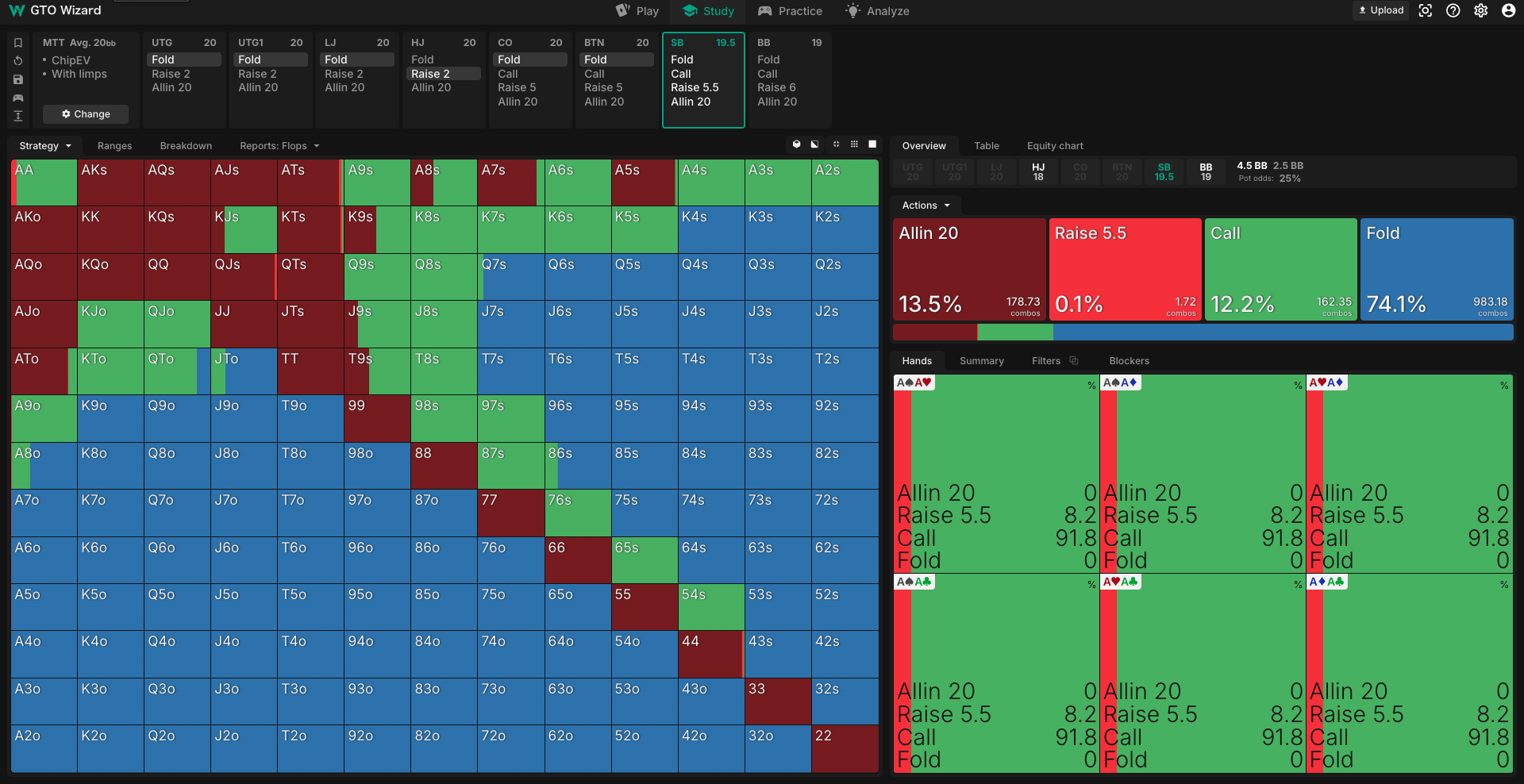
Task: Click the BB 19 position chip
Action: point(1206,172)
